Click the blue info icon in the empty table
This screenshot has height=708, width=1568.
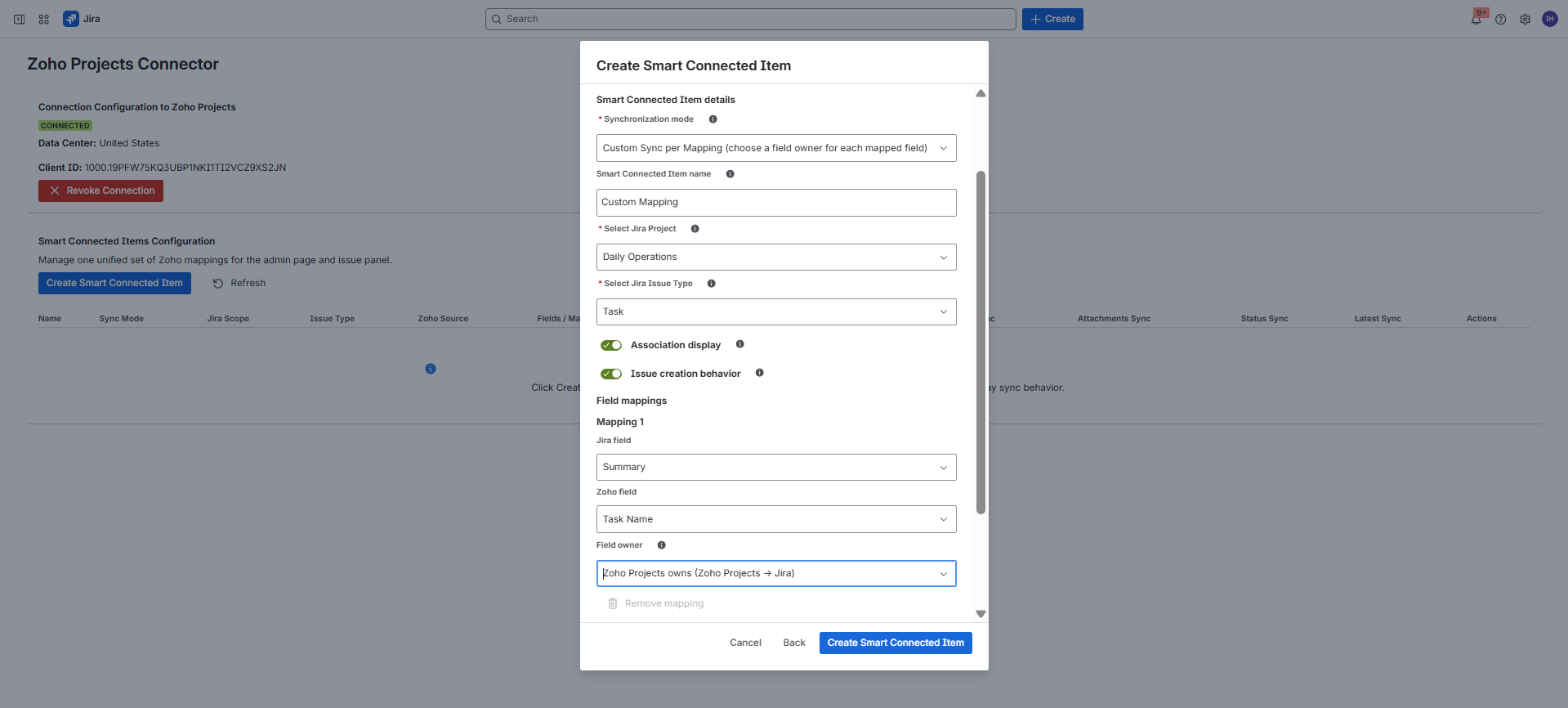tap(431, 369)
